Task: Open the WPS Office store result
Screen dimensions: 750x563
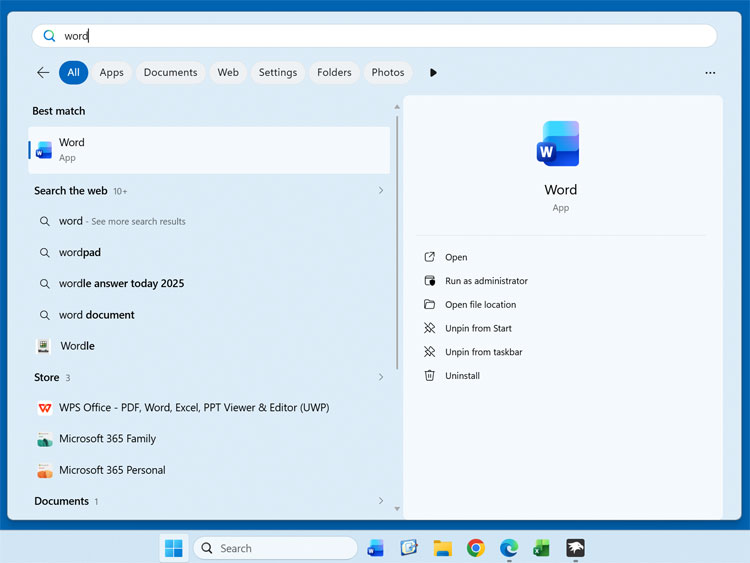Action: (209, 408)
